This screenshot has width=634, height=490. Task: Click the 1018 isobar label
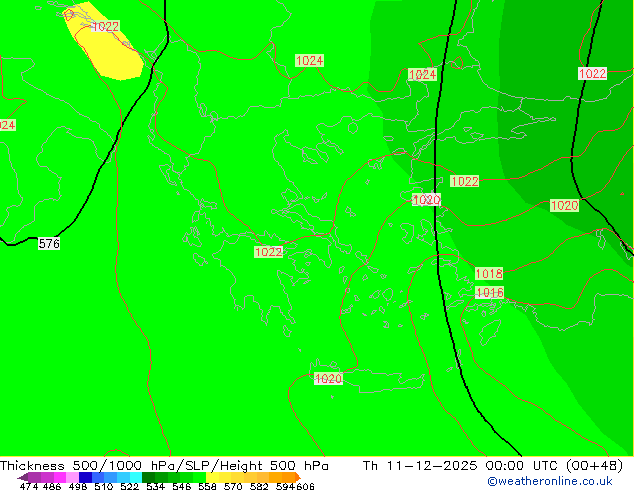[x=489, y=274]
